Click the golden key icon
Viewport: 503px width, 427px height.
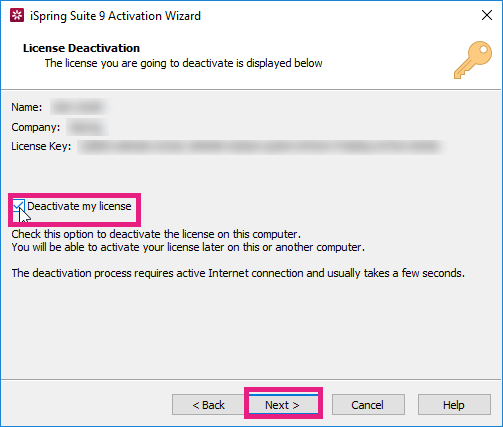[x=473, y=60]
